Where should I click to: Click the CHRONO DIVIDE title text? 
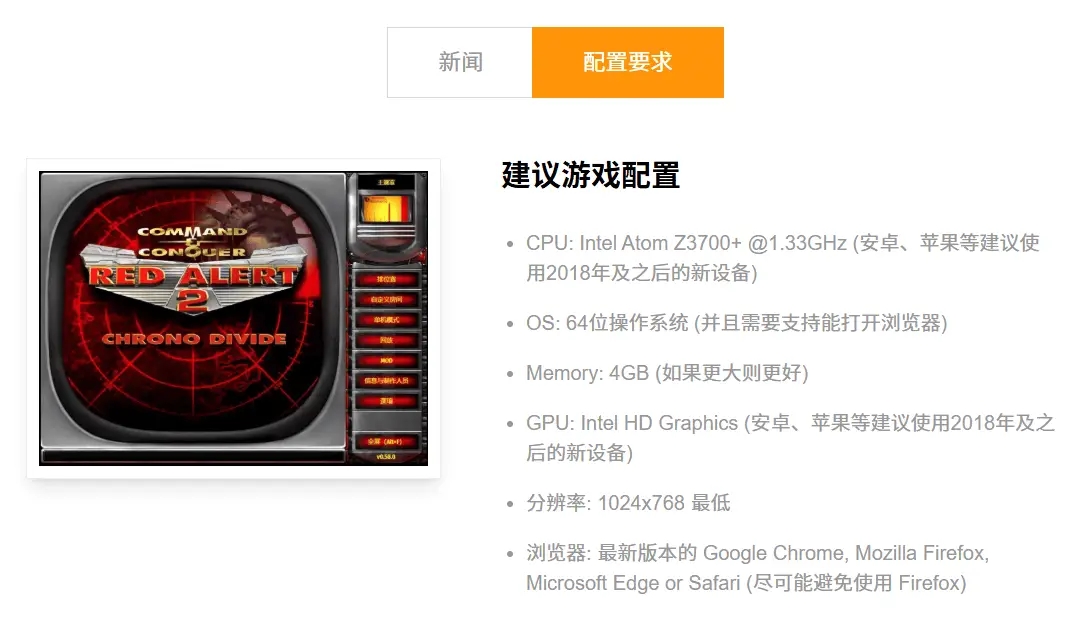[x=193, y=339]
